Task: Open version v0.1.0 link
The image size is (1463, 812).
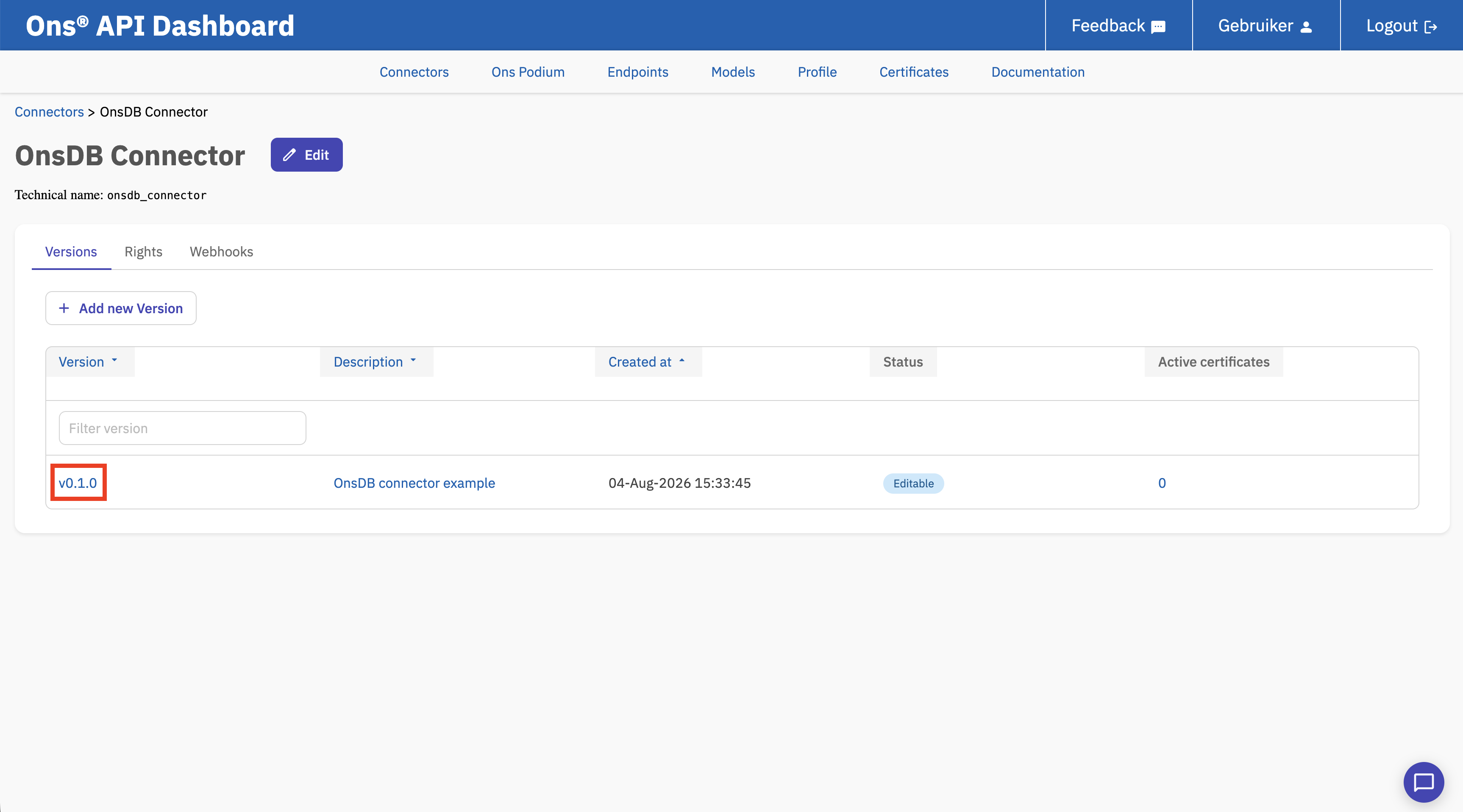Action: click(x=78, y=483)
